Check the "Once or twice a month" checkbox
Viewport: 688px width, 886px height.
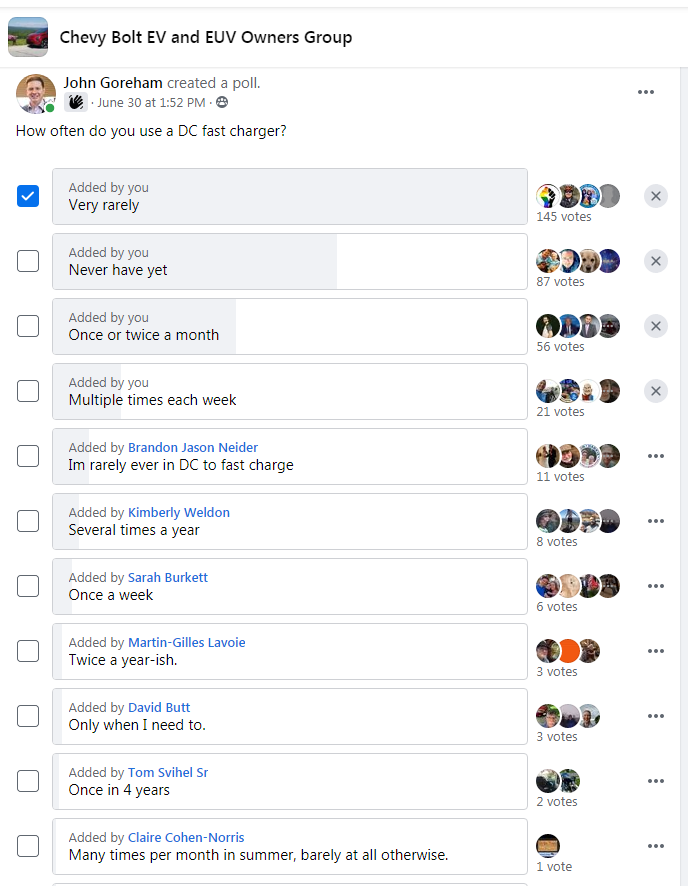click(28, 326)
